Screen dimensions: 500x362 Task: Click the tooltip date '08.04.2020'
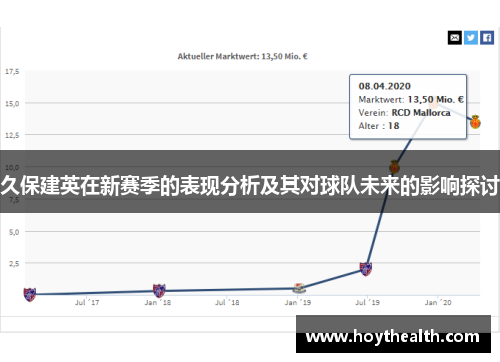pos(384,86)
